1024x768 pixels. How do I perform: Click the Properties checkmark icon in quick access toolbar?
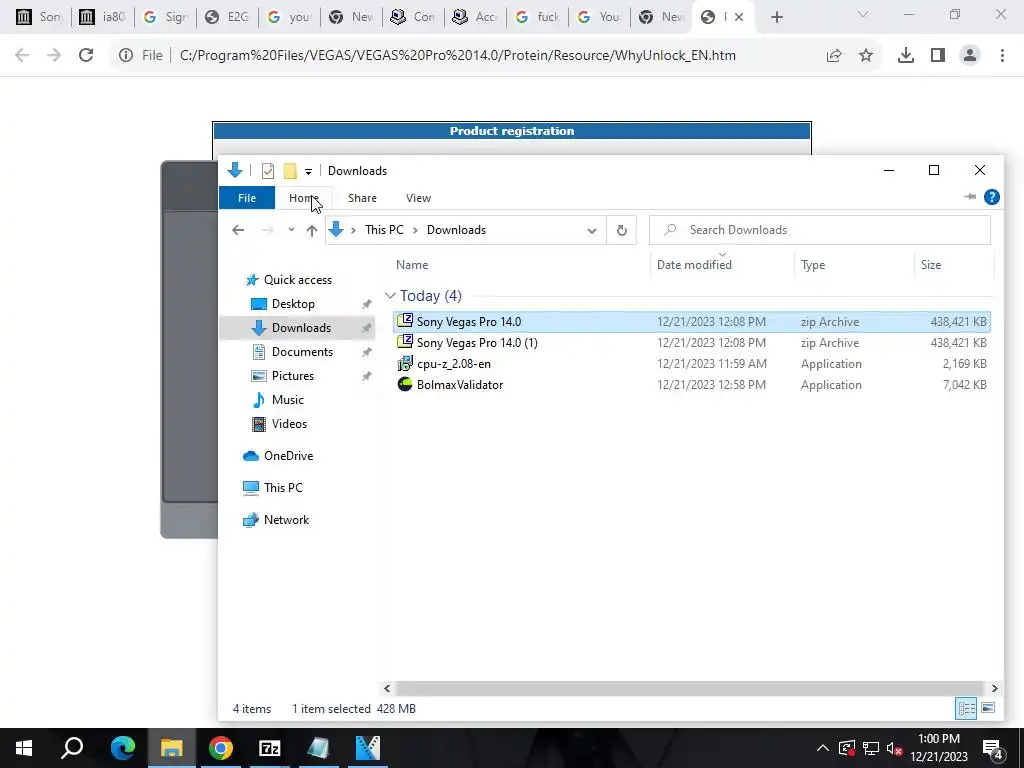(268, 171)
